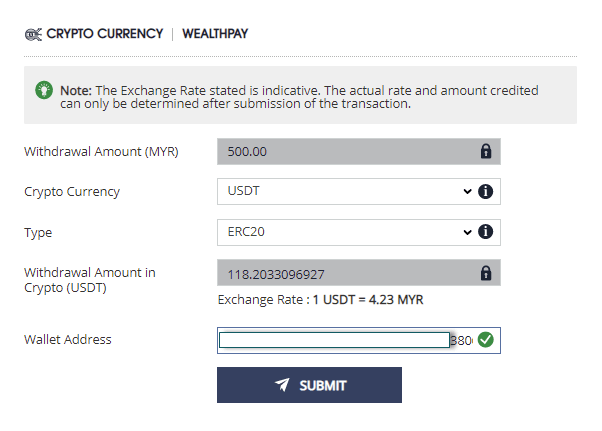
Task: Click the chevron arrow of ERC20 dropdown
Action: (x=467, y=232)
